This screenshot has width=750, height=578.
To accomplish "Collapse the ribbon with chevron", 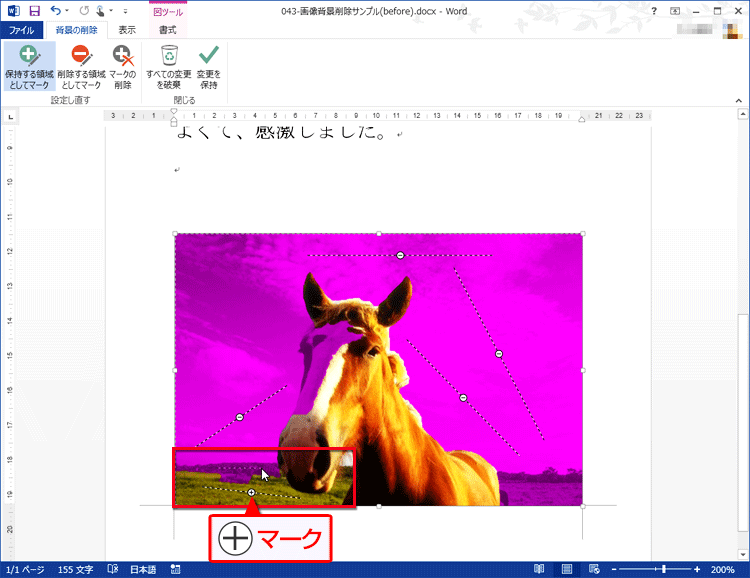I will tap(739, 100).
